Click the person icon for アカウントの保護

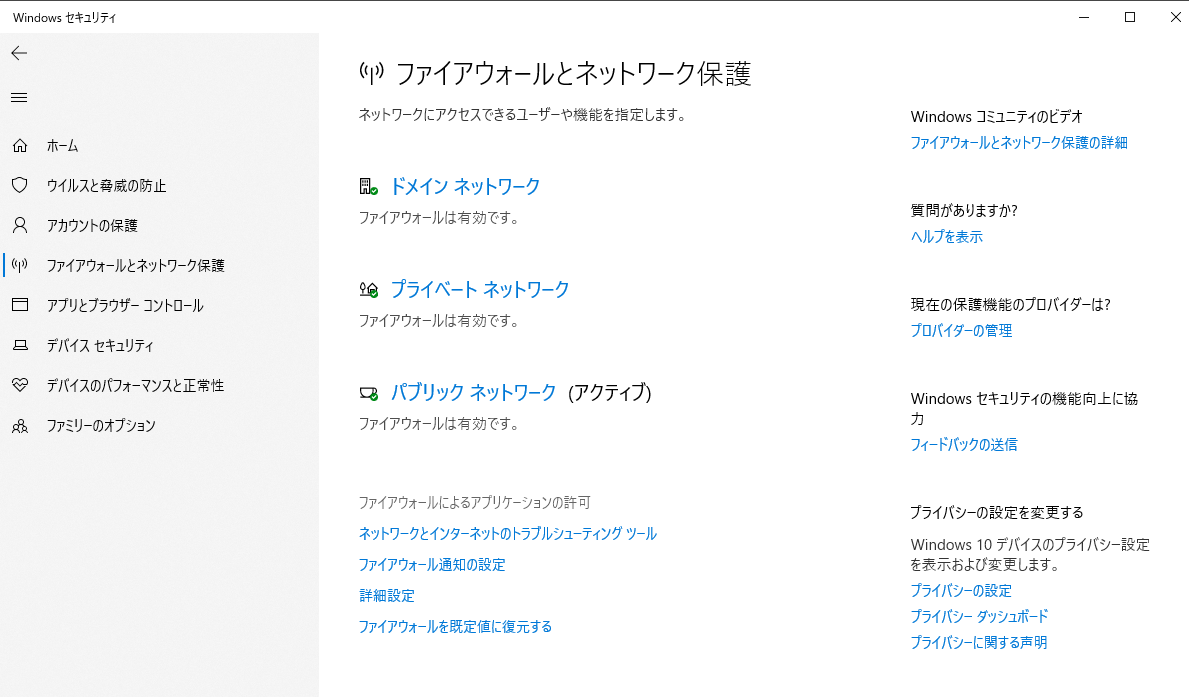[20, 225]
